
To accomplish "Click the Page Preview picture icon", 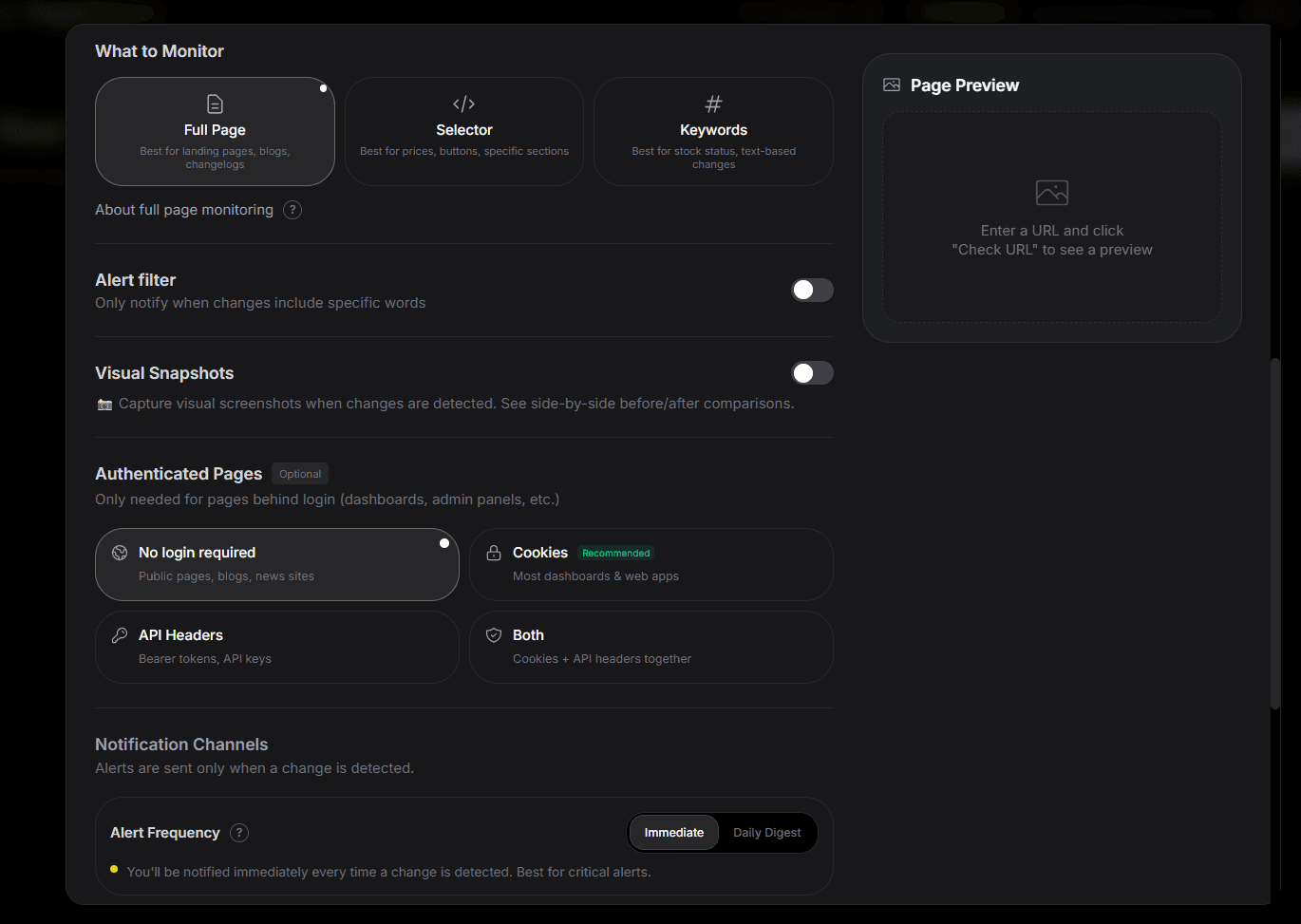I will 891,85.
